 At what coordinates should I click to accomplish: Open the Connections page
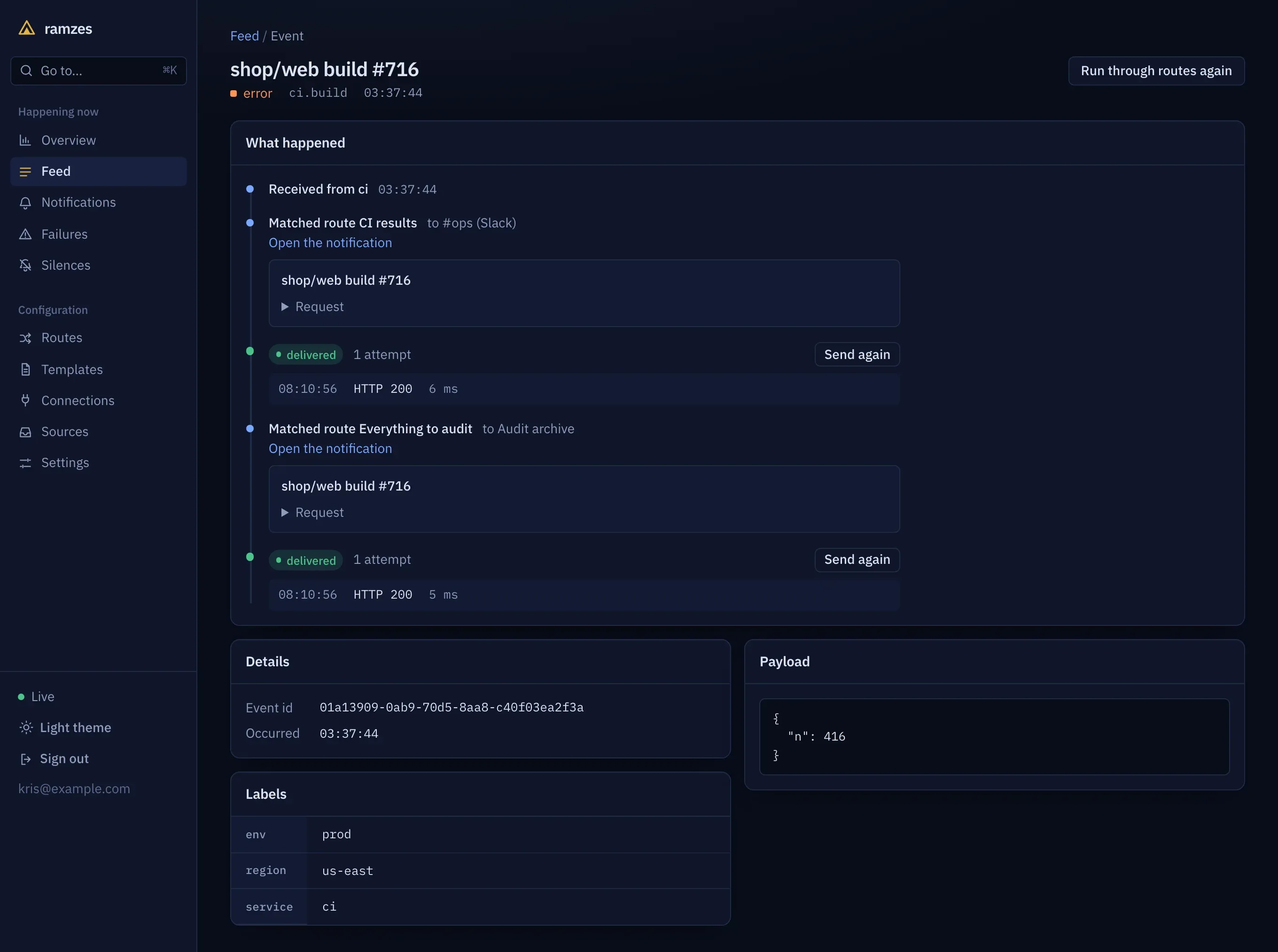click(99, 400)
